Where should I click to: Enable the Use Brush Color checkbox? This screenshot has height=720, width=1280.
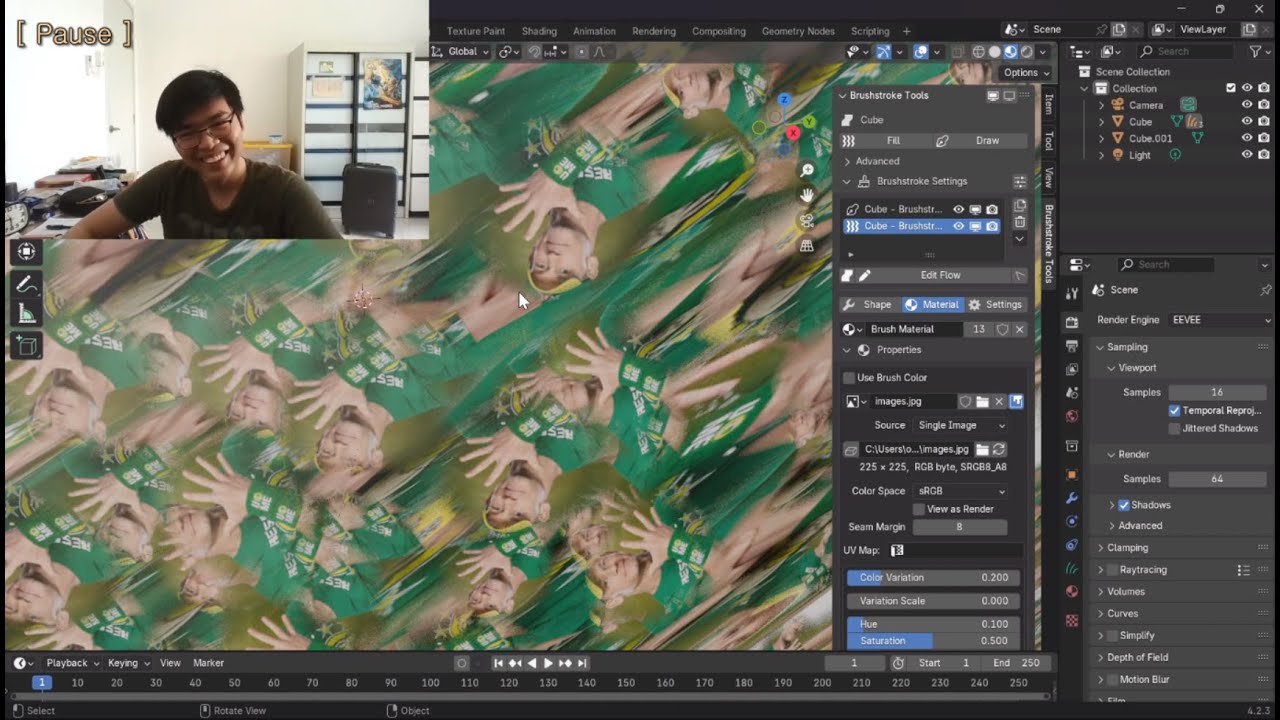(849, 378)
